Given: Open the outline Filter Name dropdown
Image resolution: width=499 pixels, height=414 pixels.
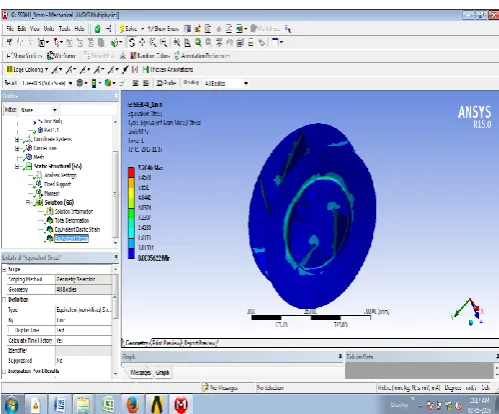Looking at the screenshot, I should point(38,110).
